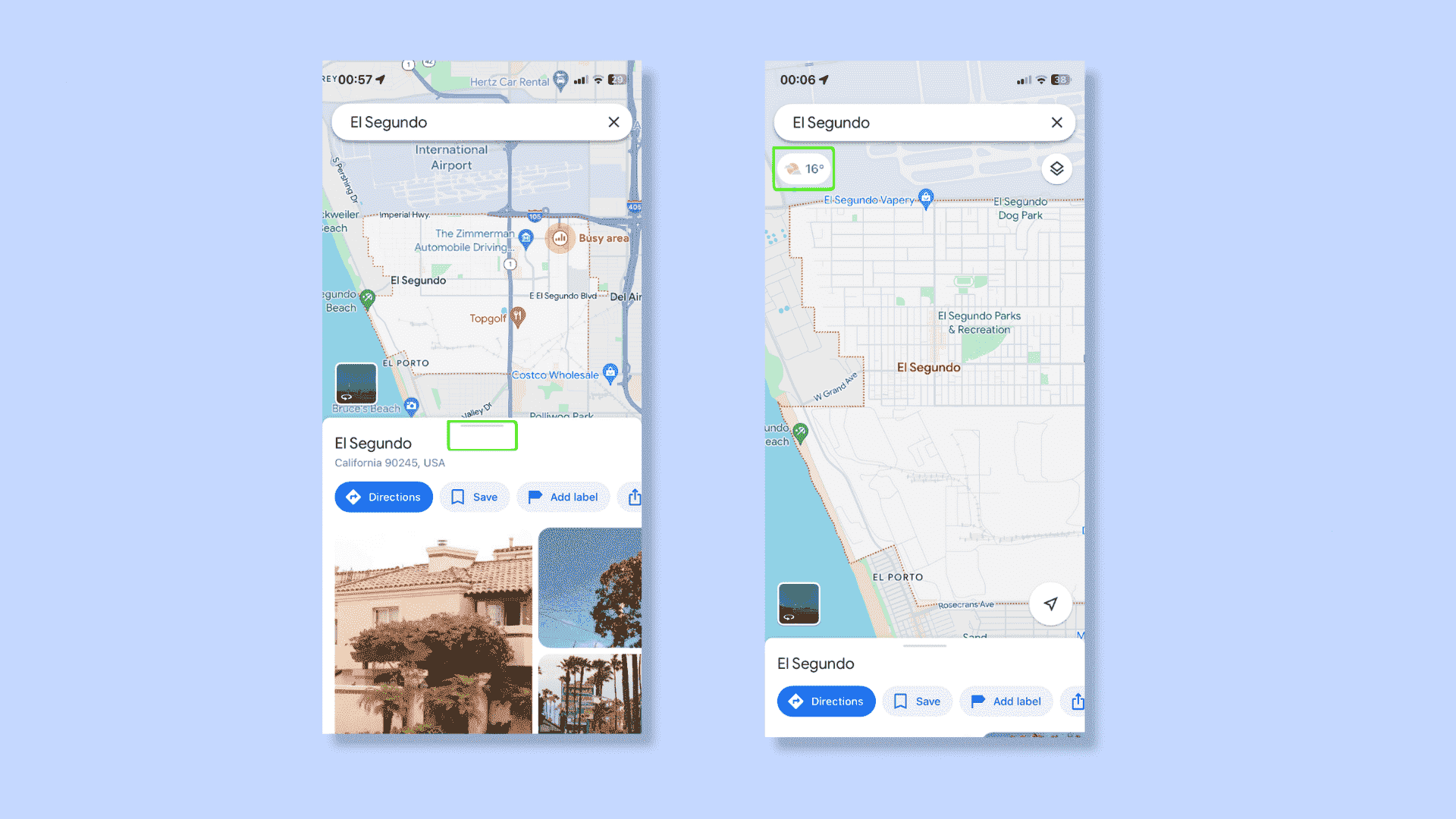Toggle the weather temperature widget on right screen
1456x819 pixels.
pyautogui.click(x=805, y=168)
